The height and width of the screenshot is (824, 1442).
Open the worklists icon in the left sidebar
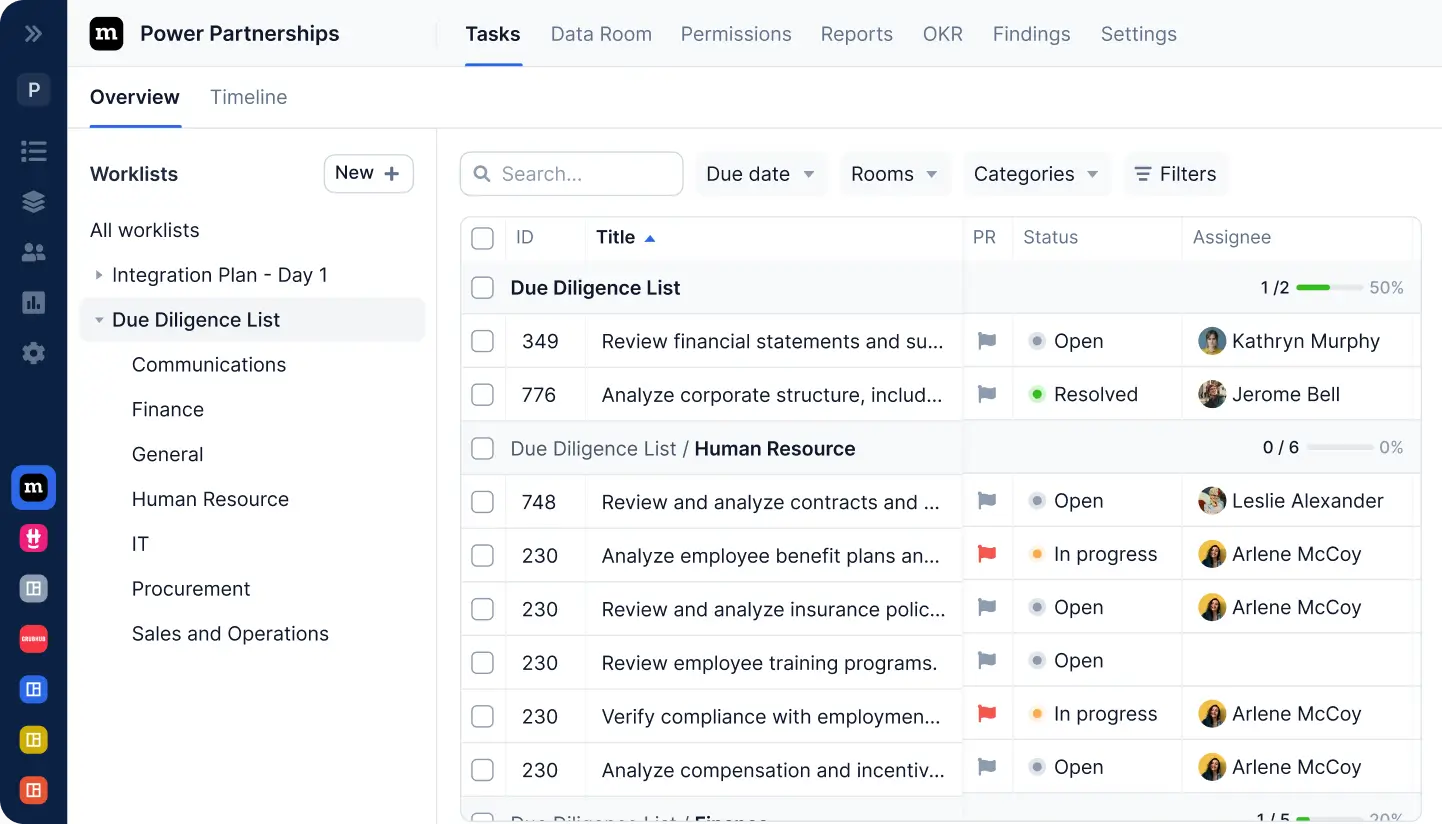point(33,151)
